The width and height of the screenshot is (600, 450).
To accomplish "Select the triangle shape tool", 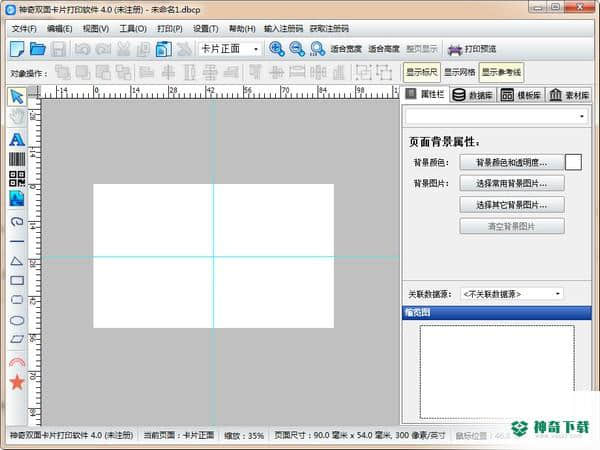I will click(x=17, y=261).
